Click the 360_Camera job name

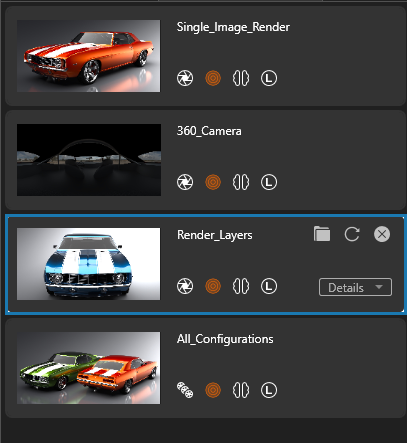point(209,131)
